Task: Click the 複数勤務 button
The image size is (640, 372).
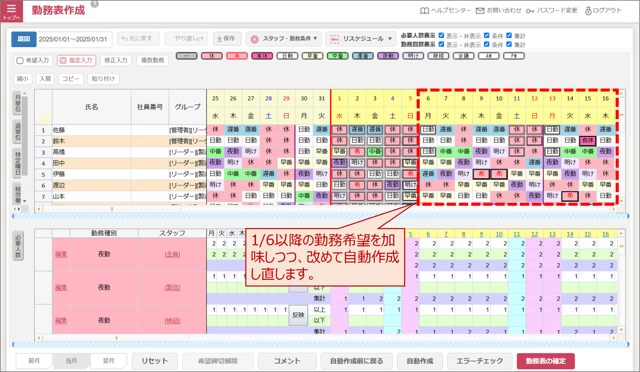Action: tap(153, 60)
